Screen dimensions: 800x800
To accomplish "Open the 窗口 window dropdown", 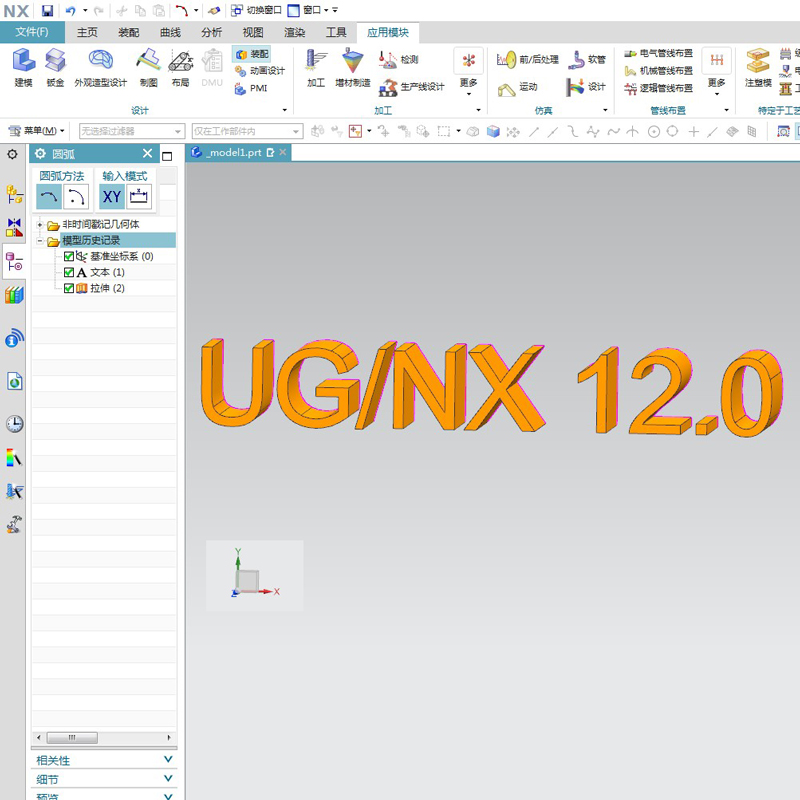I will [308, 10].
